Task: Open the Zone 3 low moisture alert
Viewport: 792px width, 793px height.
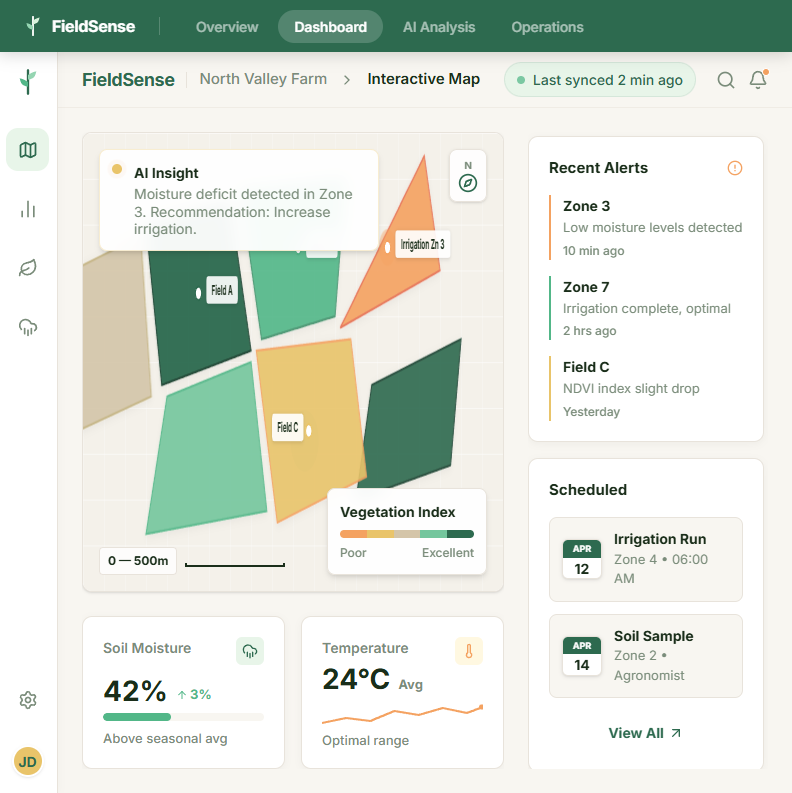Action: point(652,228)
